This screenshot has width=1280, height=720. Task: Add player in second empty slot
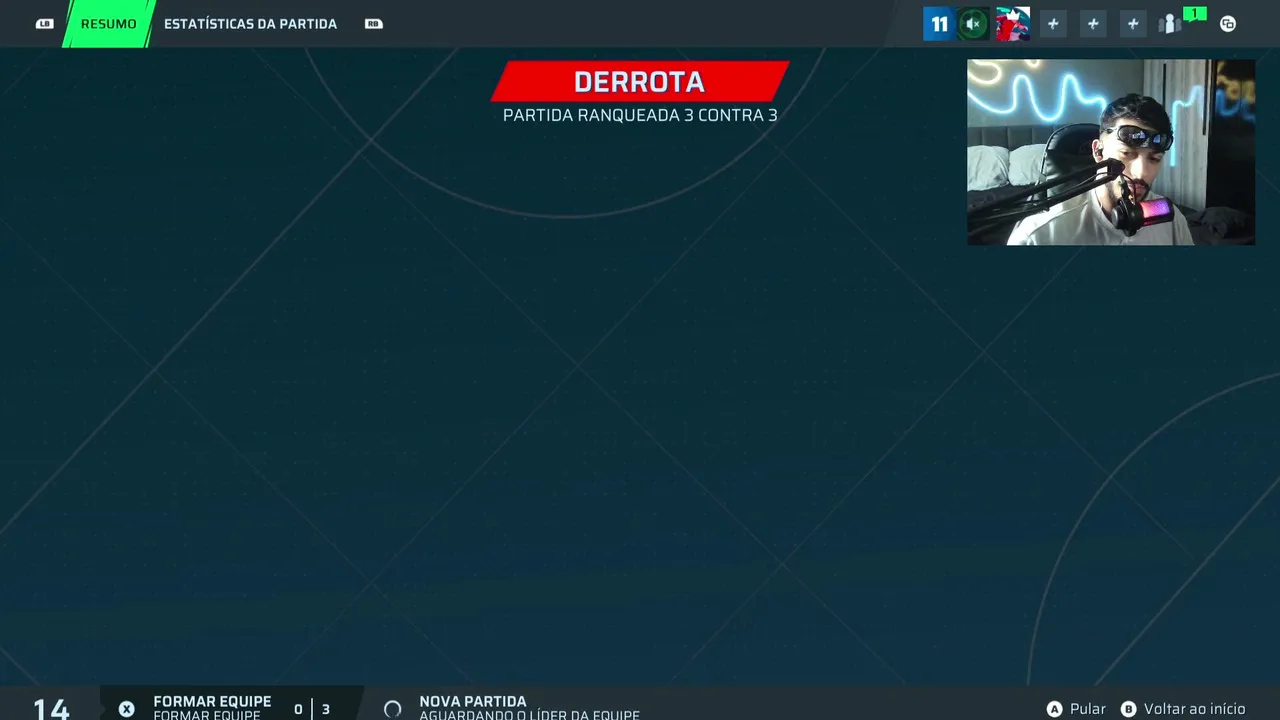click(x=1093, y=24)
